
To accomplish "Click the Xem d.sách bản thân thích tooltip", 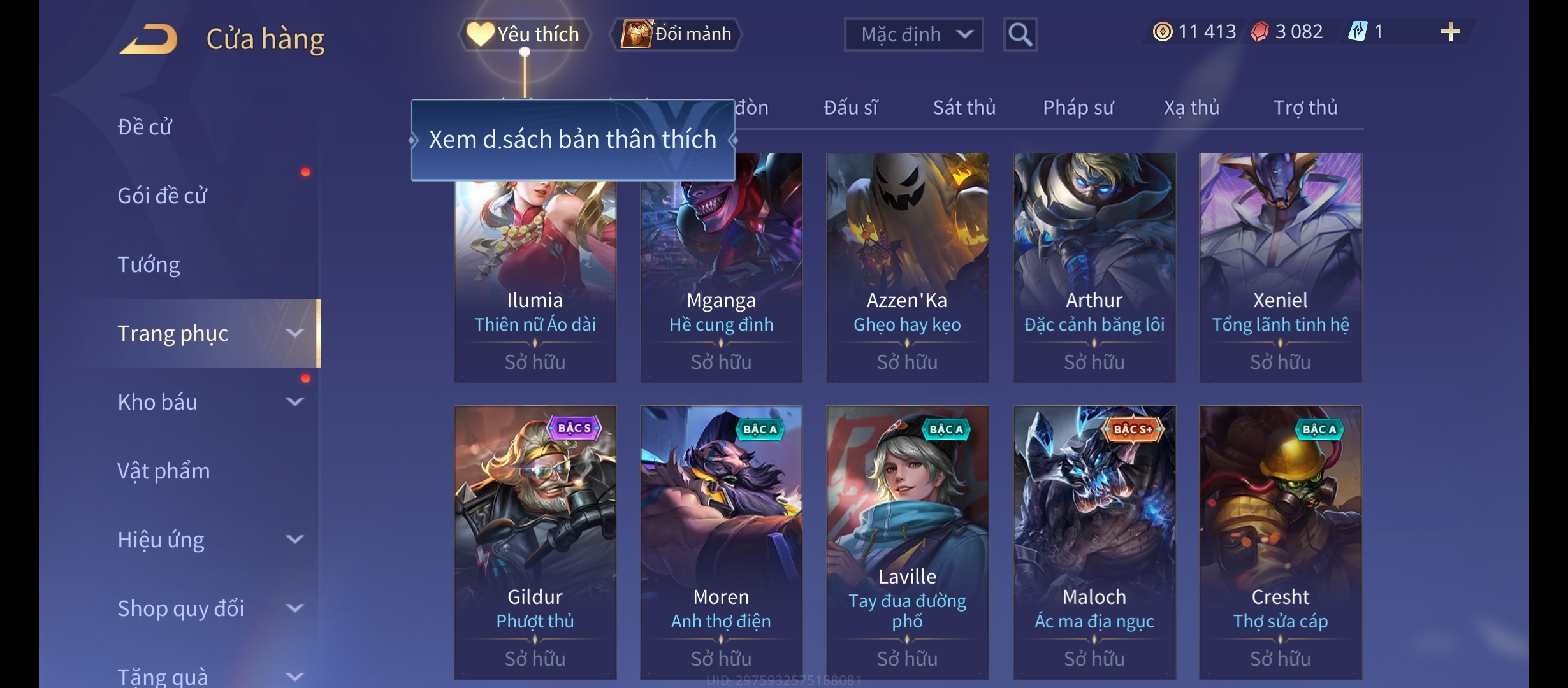I will coord(573,140).
